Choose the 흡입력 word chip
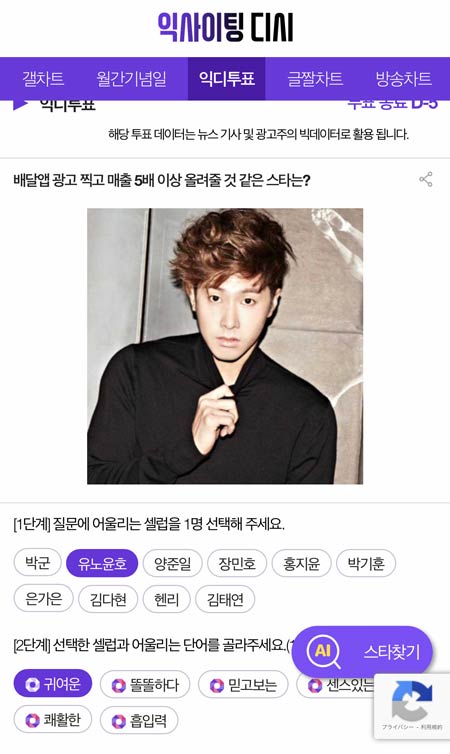 pyautogui.click(x=139, y=720)
